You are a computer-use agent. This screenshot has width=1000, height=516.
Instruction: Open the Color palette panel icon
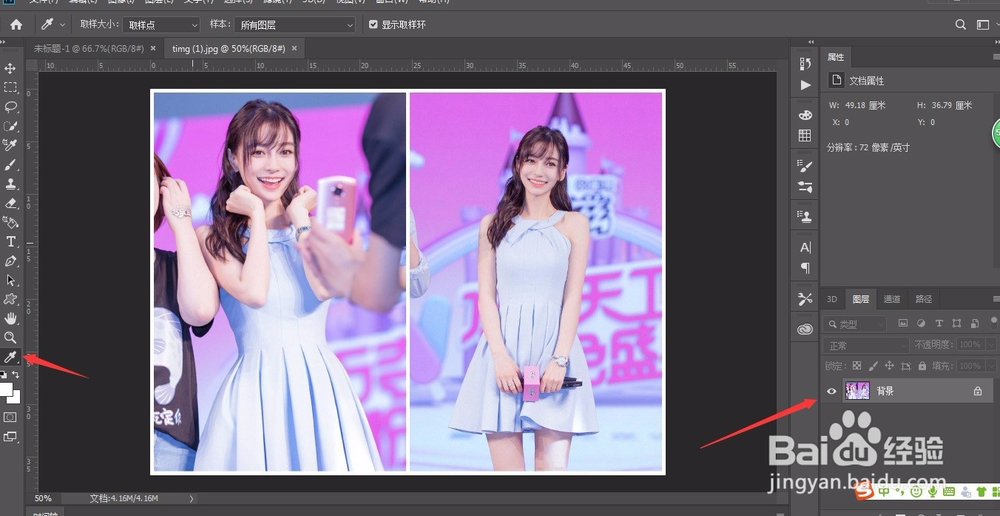[805, 115]
